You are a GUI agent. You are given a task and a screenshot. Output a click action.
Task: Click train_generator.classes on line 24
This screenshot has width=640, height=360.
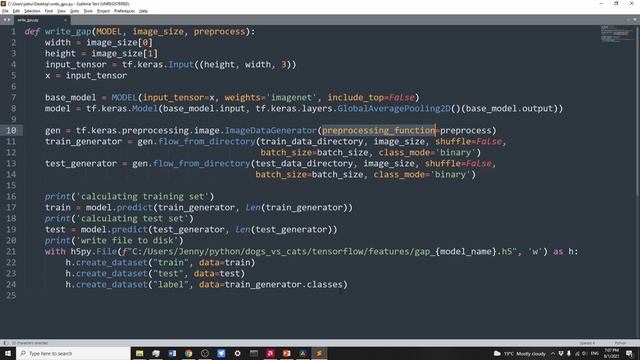pyautogui.click(x=284, y=284)
